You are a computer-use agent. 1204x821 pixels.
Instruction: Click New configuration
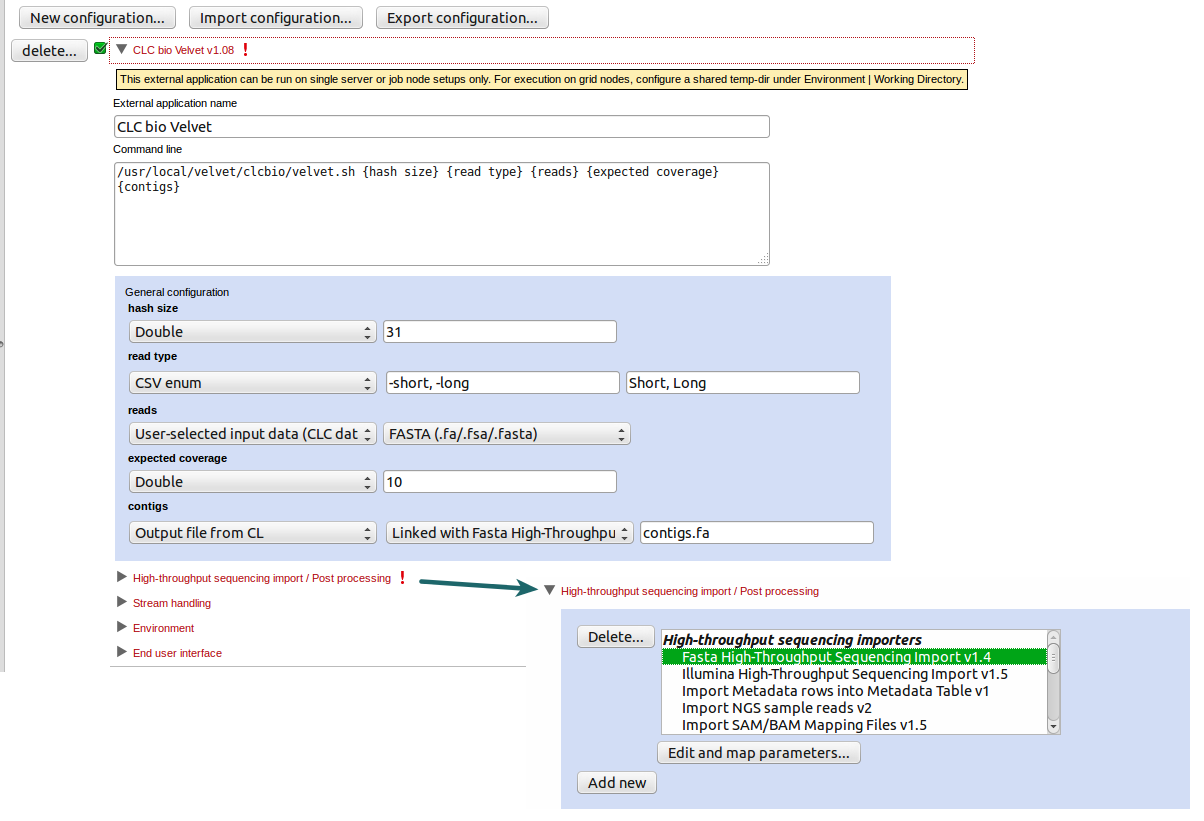pos(96,17)
